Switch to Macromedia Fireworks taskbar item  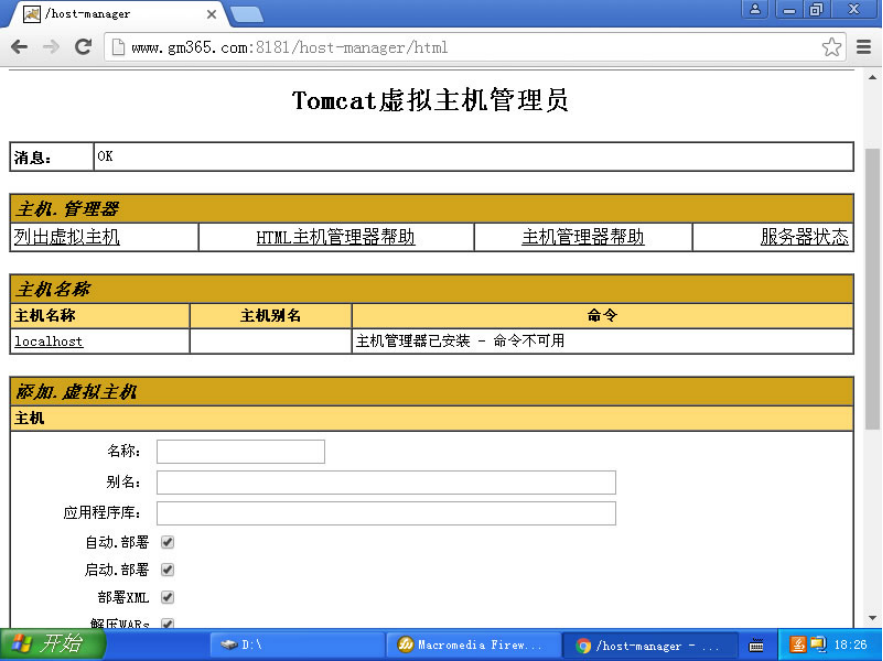(x=473, y=645)
